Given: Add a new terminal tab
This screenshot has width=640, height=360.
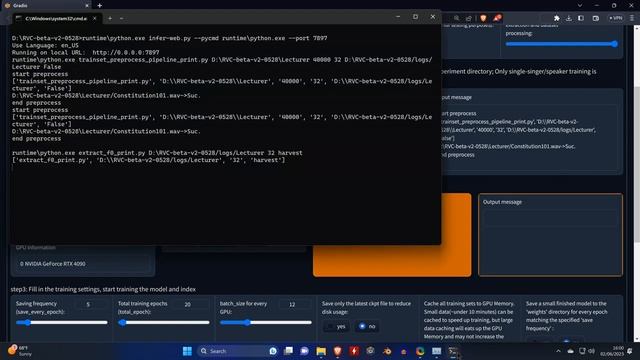Looking at the screenshot, I should (x=110, y=18).
